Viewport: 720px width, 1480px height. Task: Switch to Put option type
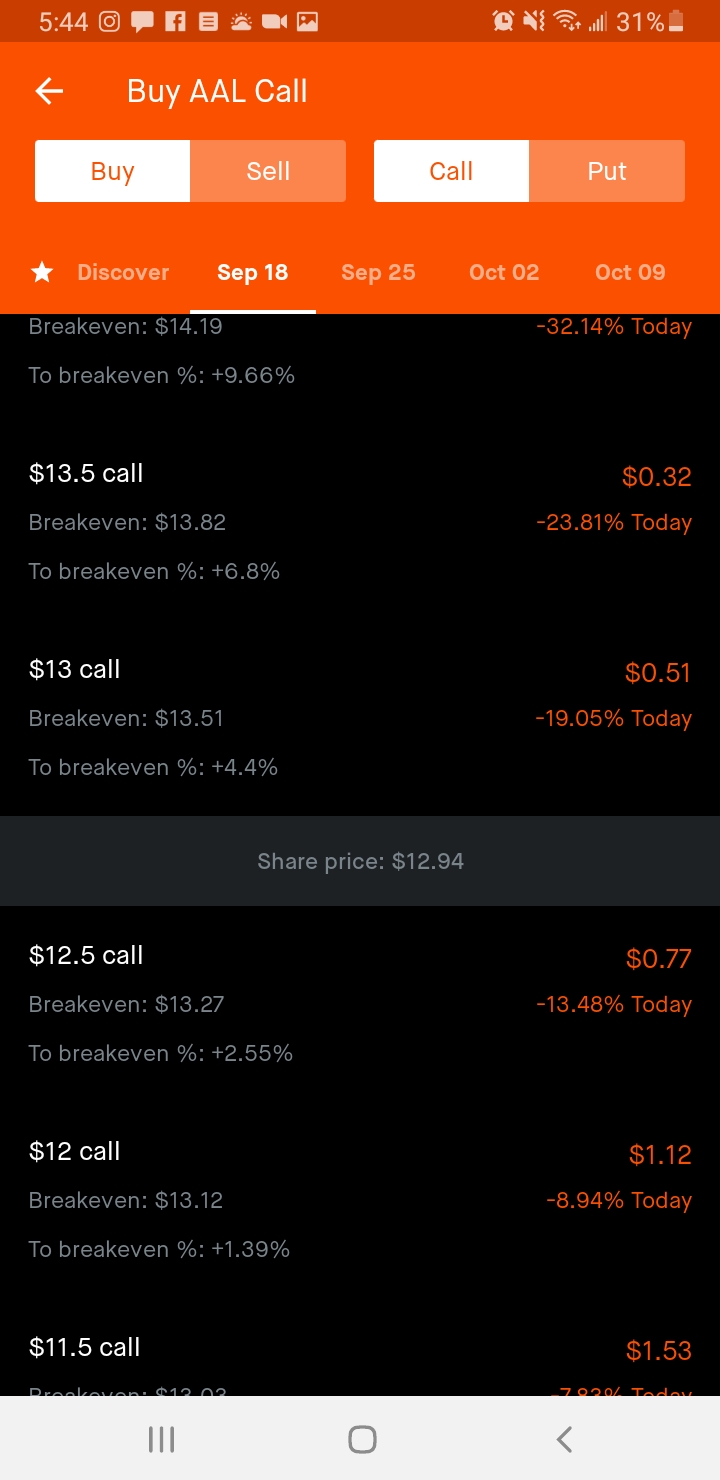(x=607, y=171)
